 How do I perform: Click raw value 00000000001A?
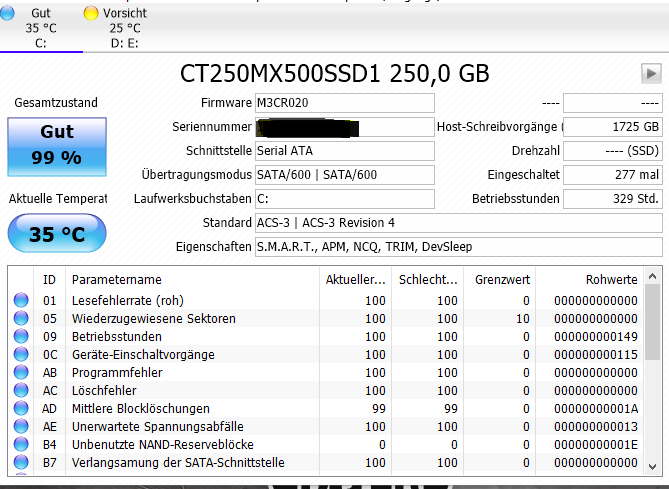[x=596, y=408]
